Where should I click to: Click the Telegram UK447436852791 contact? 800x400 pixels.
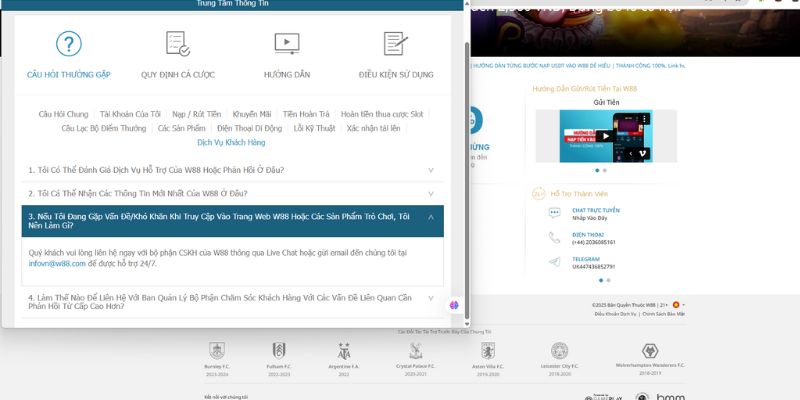pyautogui.click(x=593, y=267)
